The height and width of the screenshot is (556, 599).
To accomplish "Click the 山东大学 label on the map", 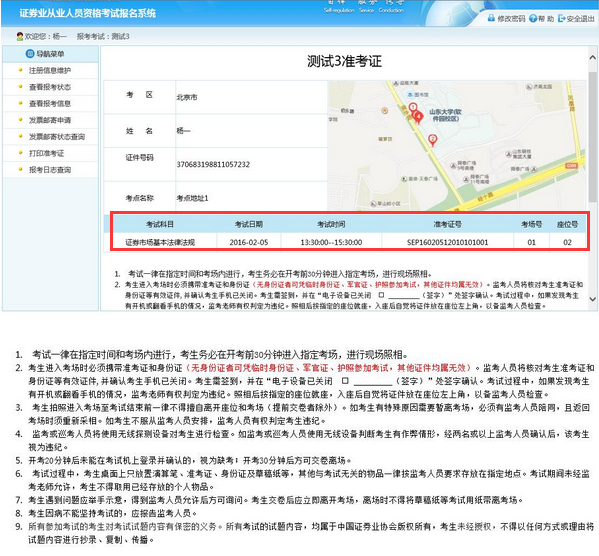I will pyautogui.click(x=445, y=115).
